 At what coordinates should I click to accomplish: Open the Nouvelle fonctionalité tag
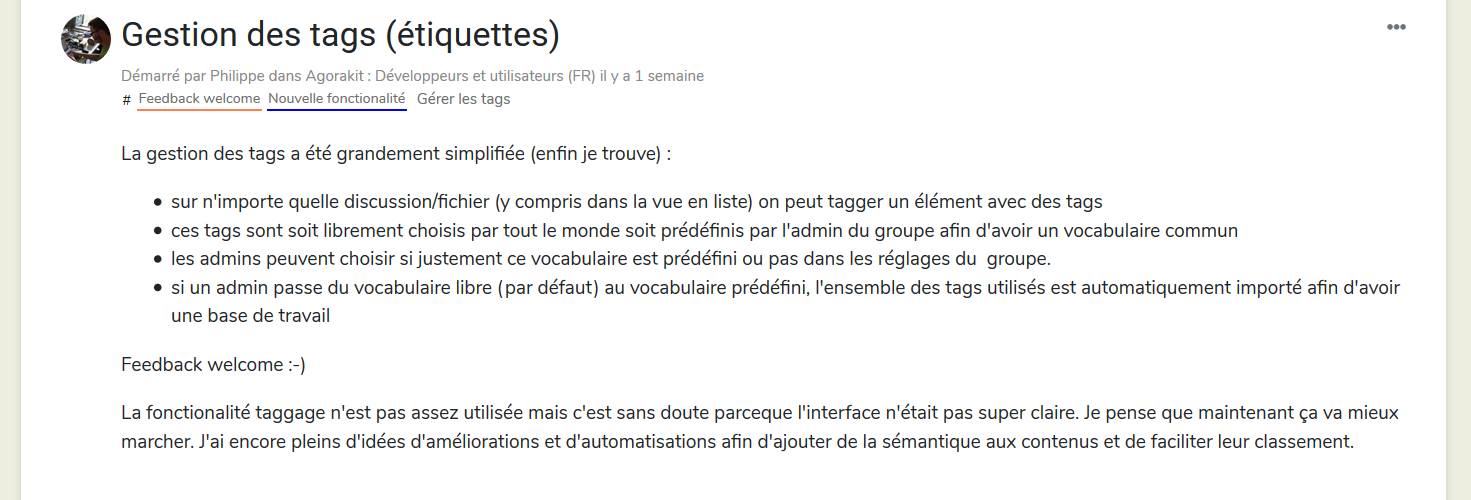tap(337, 99)
